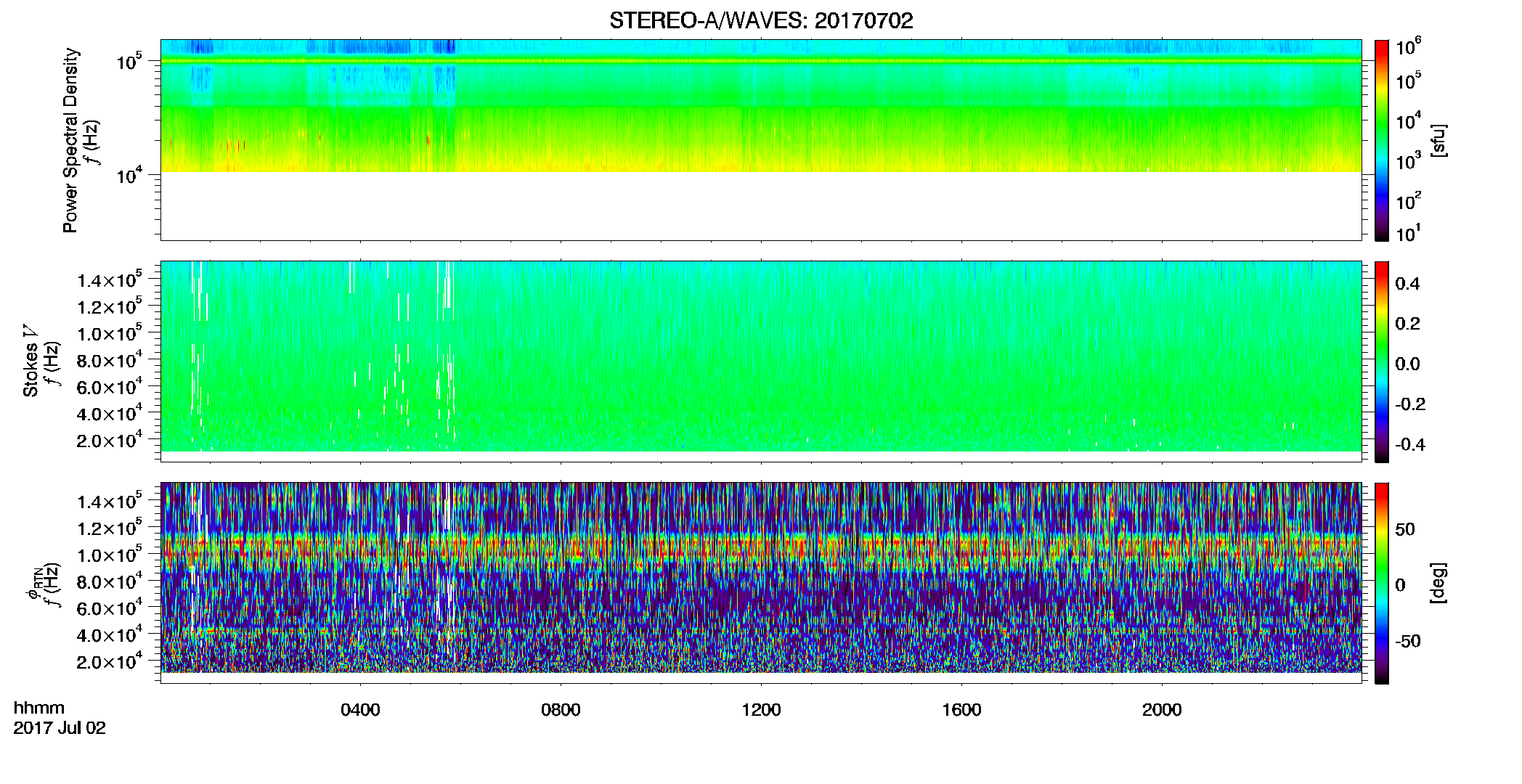Click the Stokes V color bar
The height and width of the screenshot is (784, 1522).
point(1382,362)
